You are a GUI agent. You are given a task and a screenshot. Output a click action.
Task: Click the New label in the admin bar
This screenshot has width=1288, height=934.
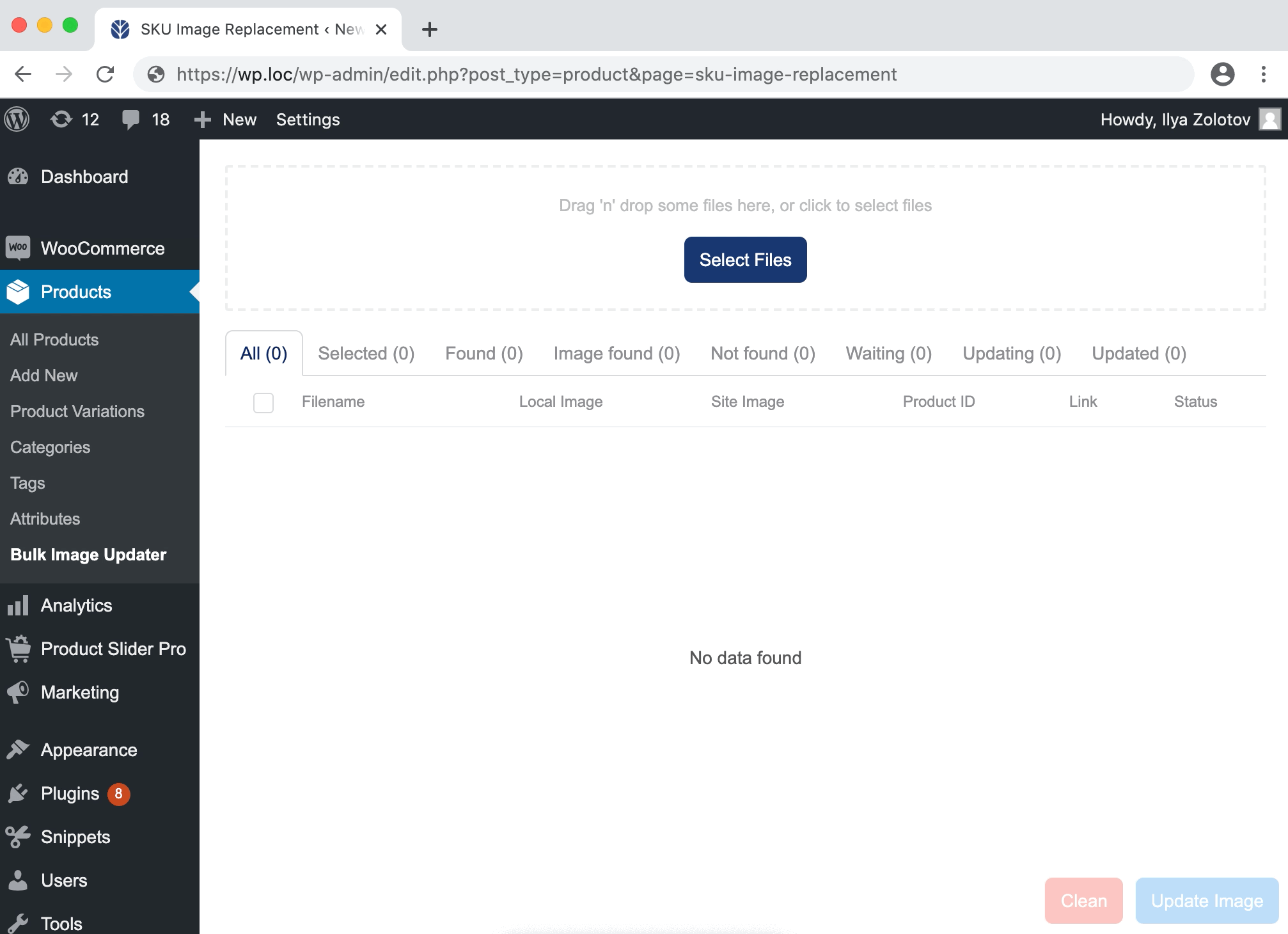point(239,120)
